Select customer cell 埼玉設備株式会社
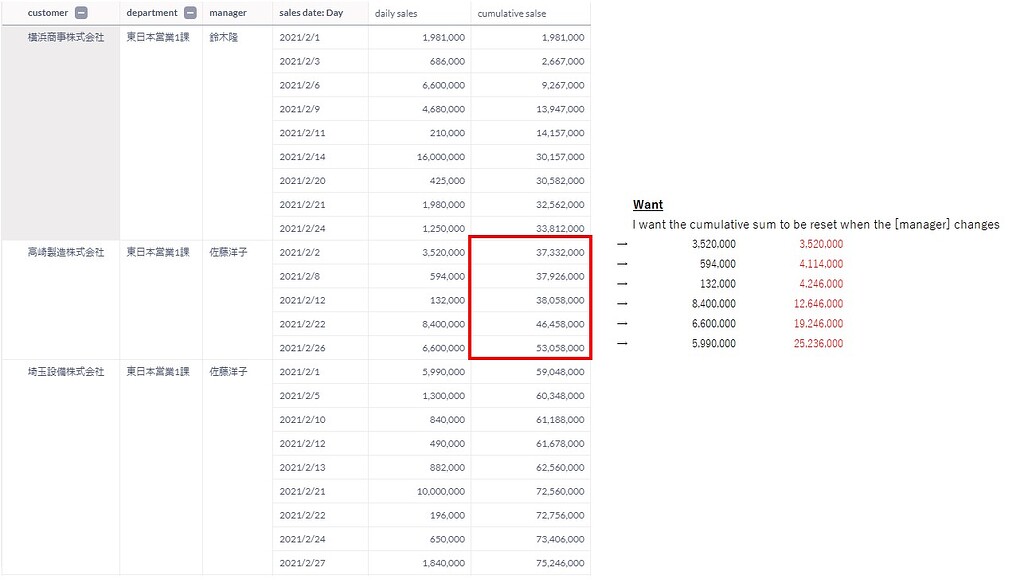The width and height of the screenshot is (1024, 582). (x=66, y=371)
